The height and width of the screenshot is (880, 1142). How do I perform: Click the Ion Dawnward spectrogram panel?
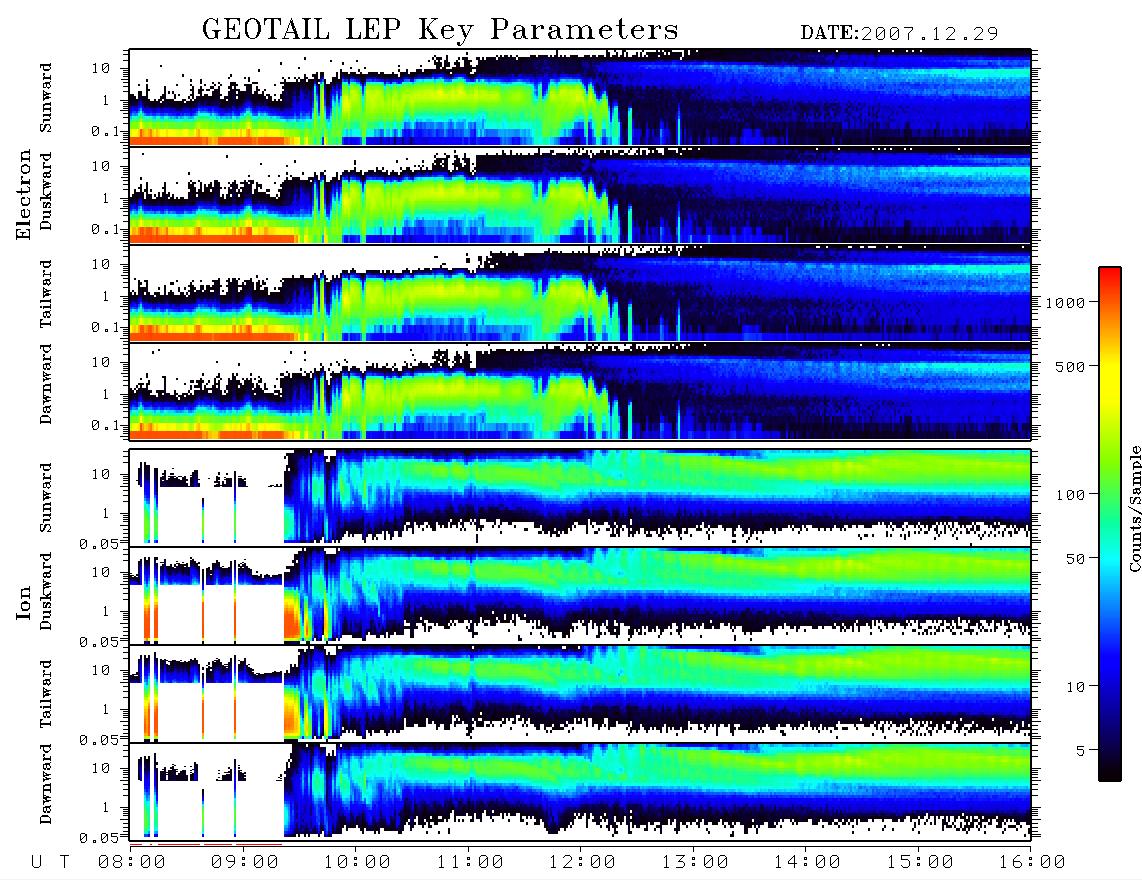(580, 791)
